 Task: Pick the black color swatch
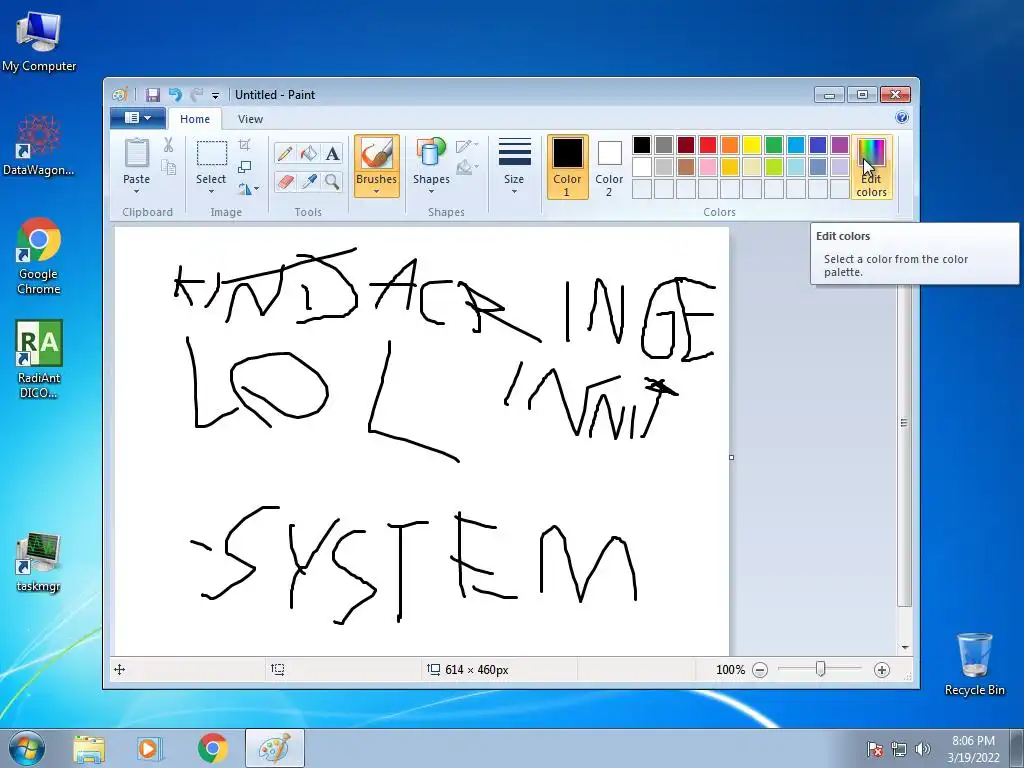pyautogui.click(x=642, y=145)
